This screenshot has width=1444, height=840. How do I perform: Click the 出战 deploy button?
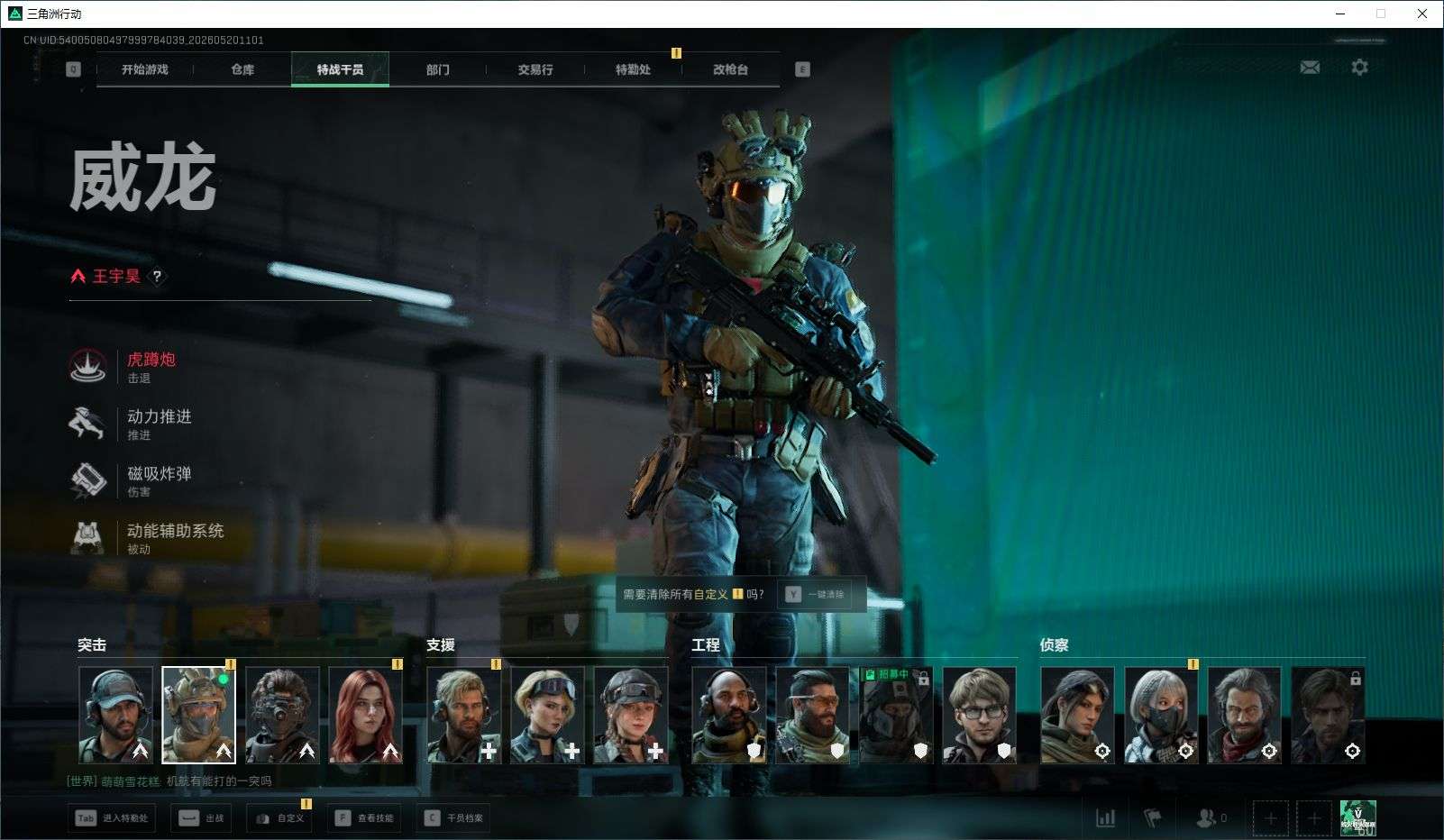click(201, 818)
